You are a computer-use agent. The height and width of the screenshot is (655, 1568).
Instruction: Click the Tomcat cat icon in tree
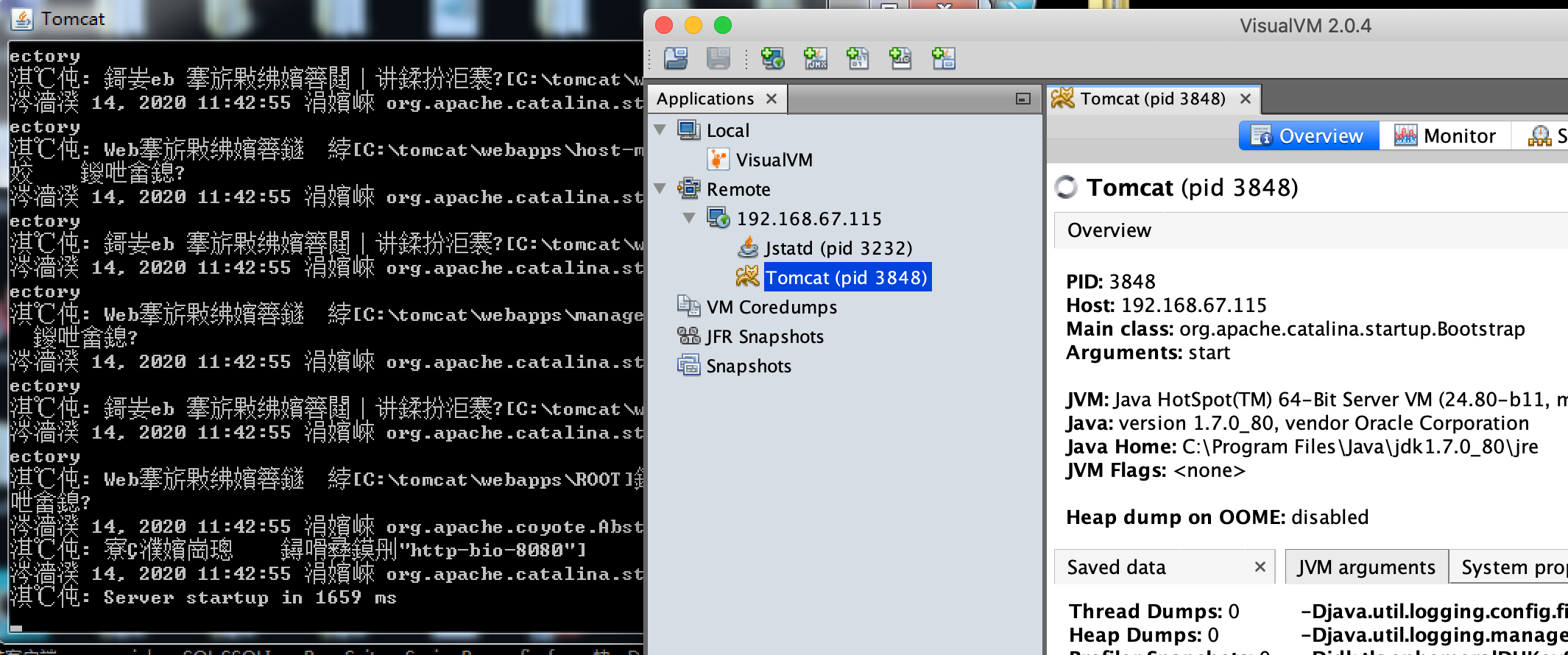pos(747,277)
